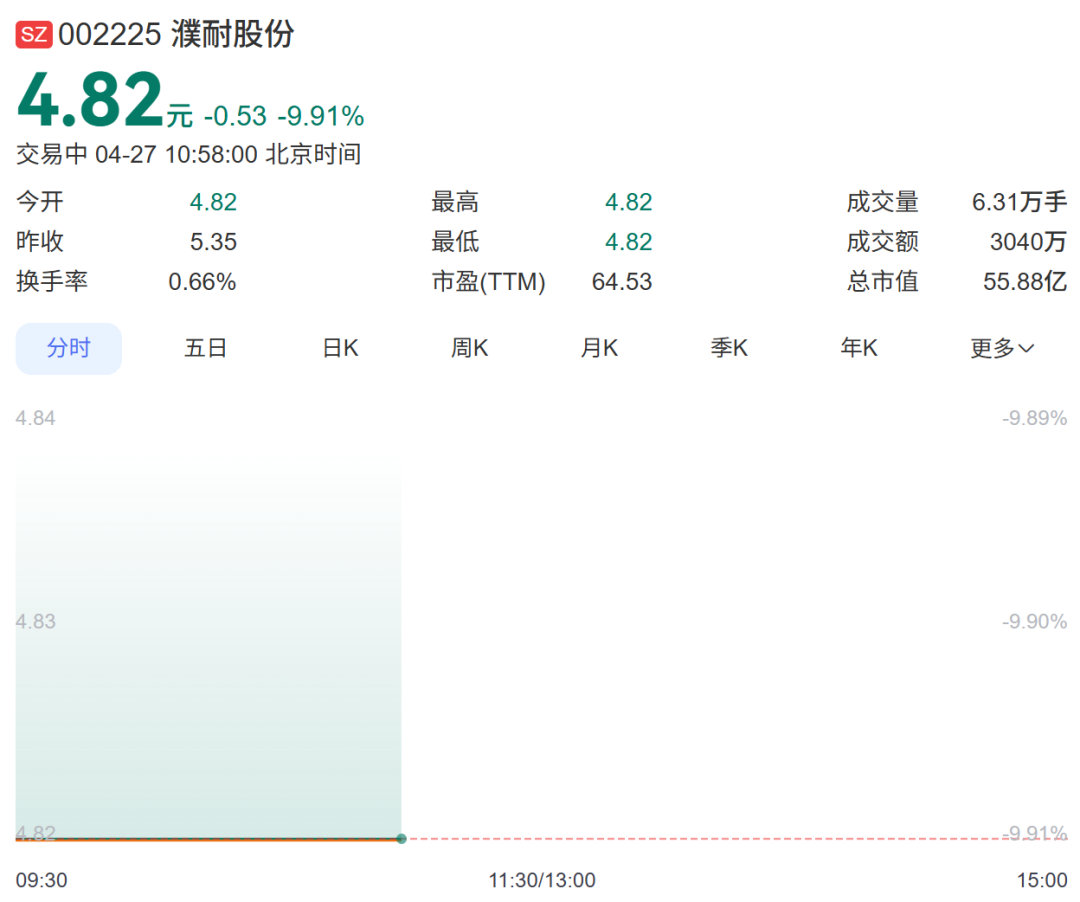This screenshot has height=902, width=1080.
Task: Click the 换手率 value 0.66%
Action: [x=202, y=282]
